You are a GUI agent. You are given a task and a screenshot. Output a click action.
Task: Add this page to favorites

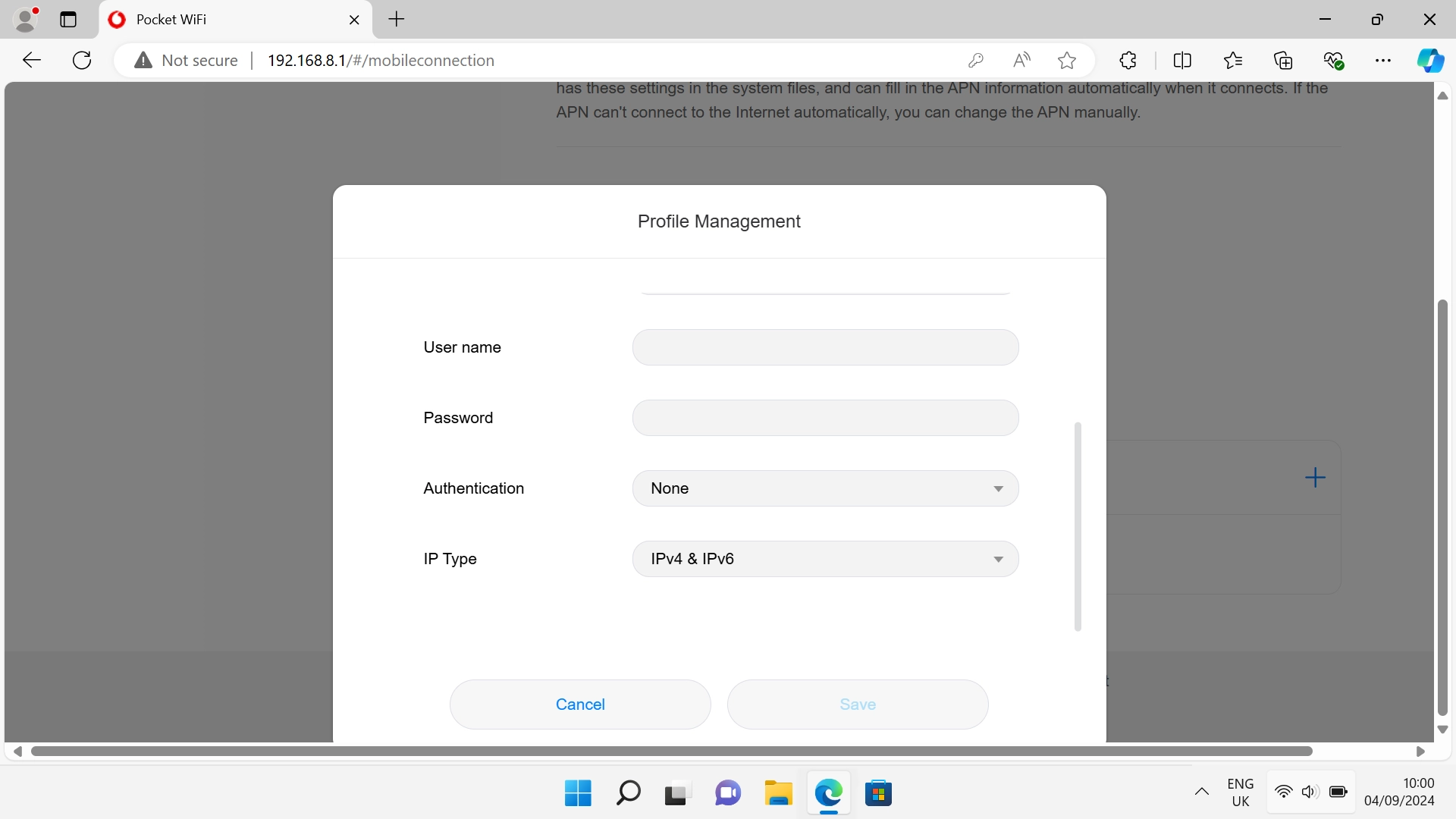click(x=1067, y=60)
